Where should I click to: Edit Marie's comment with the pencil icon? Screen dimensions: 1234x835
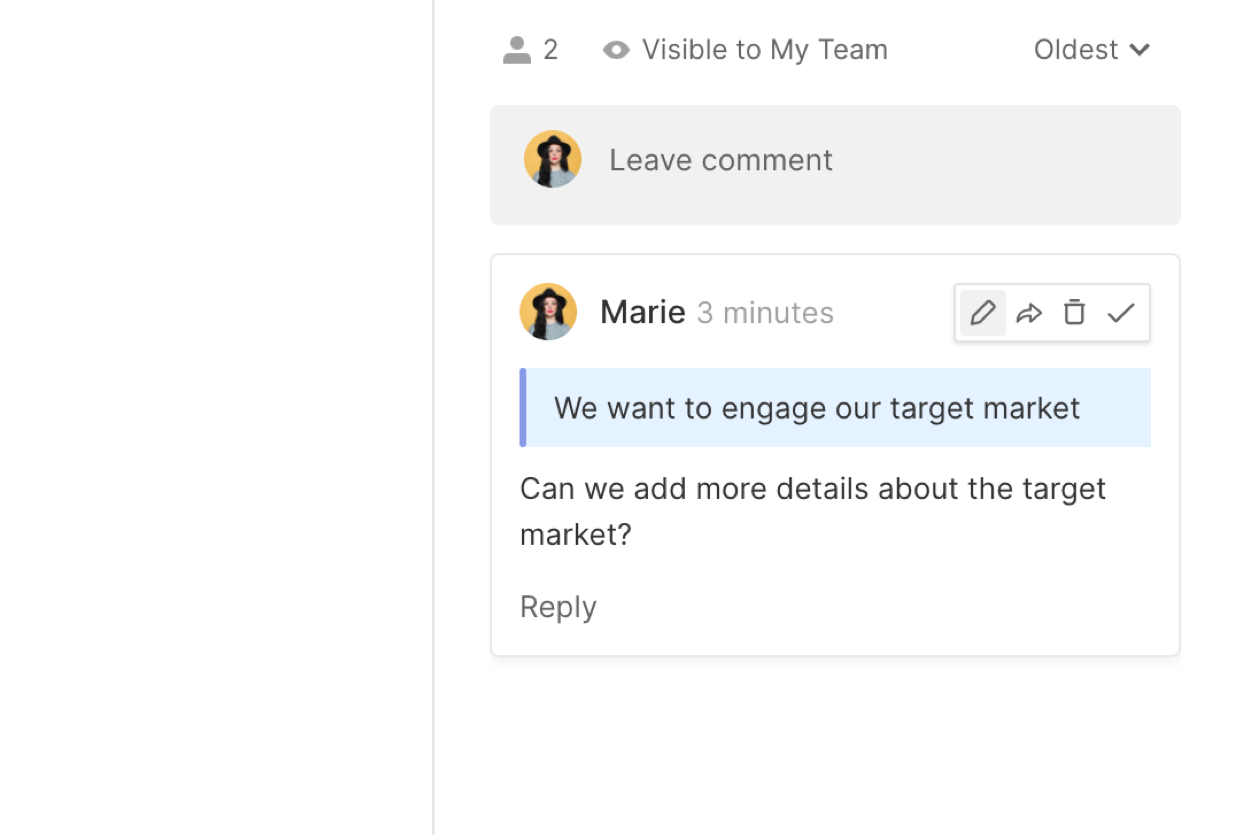tap(983, 313)
